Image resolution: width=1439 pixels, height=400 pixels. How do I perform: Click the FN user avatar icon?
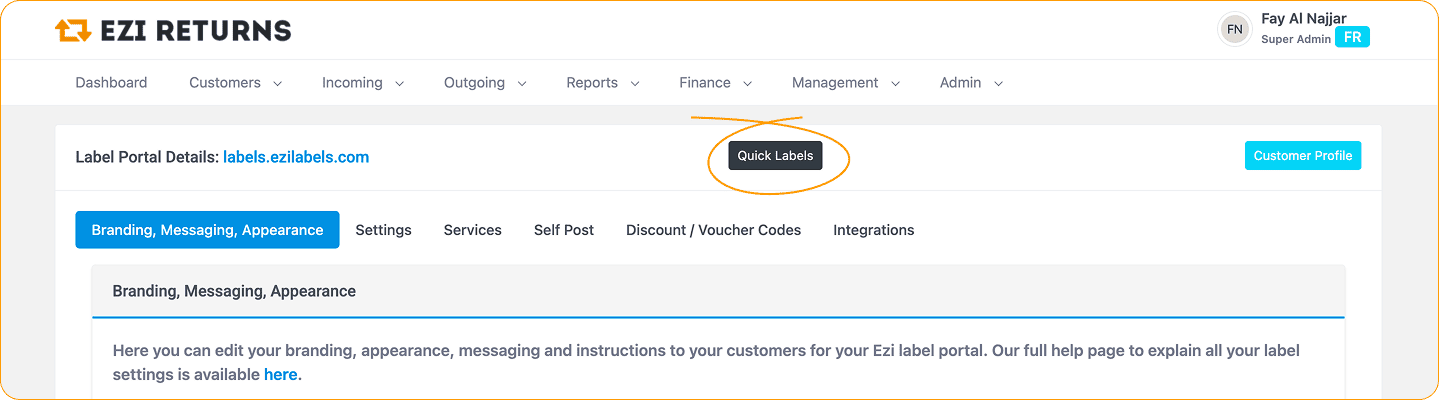tap(1234, 30)
